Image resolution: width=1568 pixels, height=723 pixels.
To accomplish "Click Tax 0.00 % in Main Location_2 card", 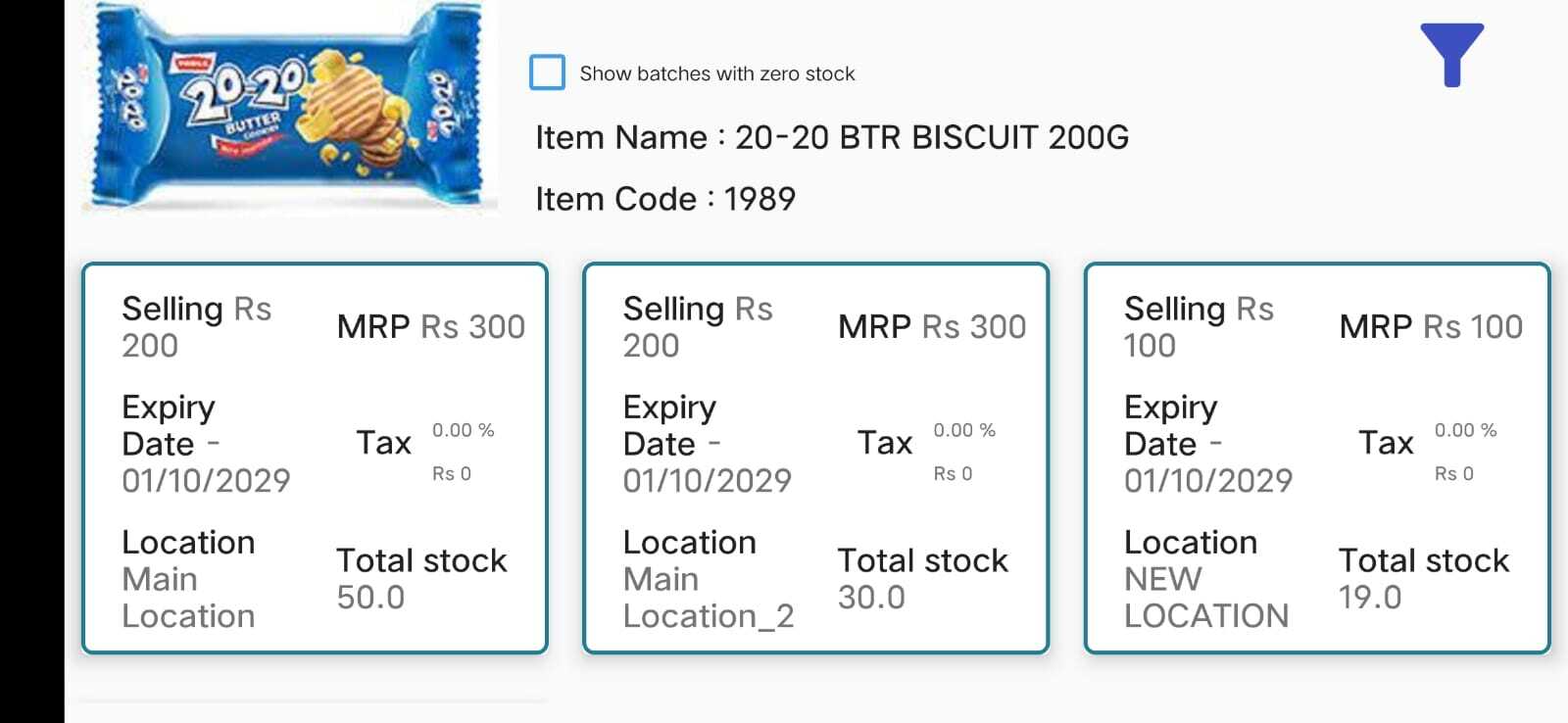I will [963, 430].
